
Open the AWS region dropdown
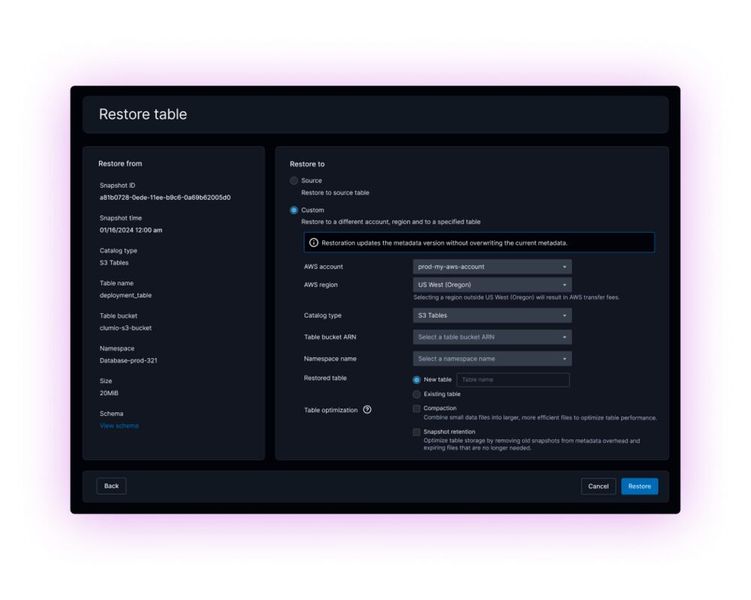click(x=492, y=285)
